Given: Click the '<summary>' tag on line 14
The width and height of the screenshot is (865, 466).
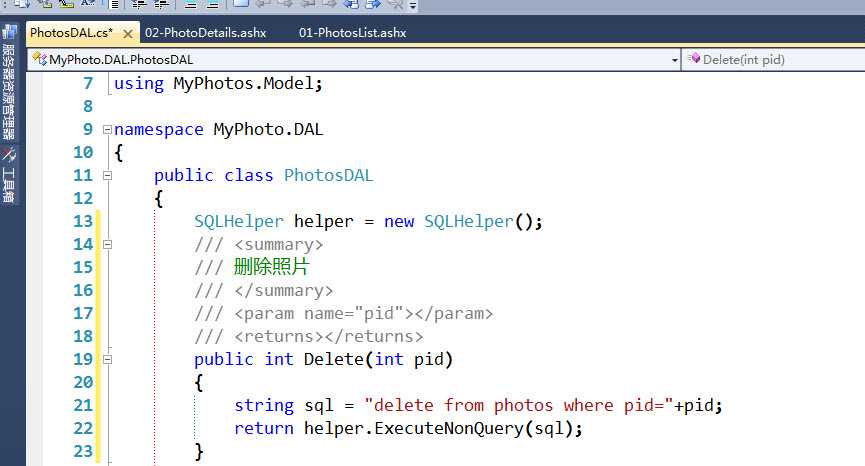Looking at the screenshot, I should pyautogui.click(x=279, y=245).
